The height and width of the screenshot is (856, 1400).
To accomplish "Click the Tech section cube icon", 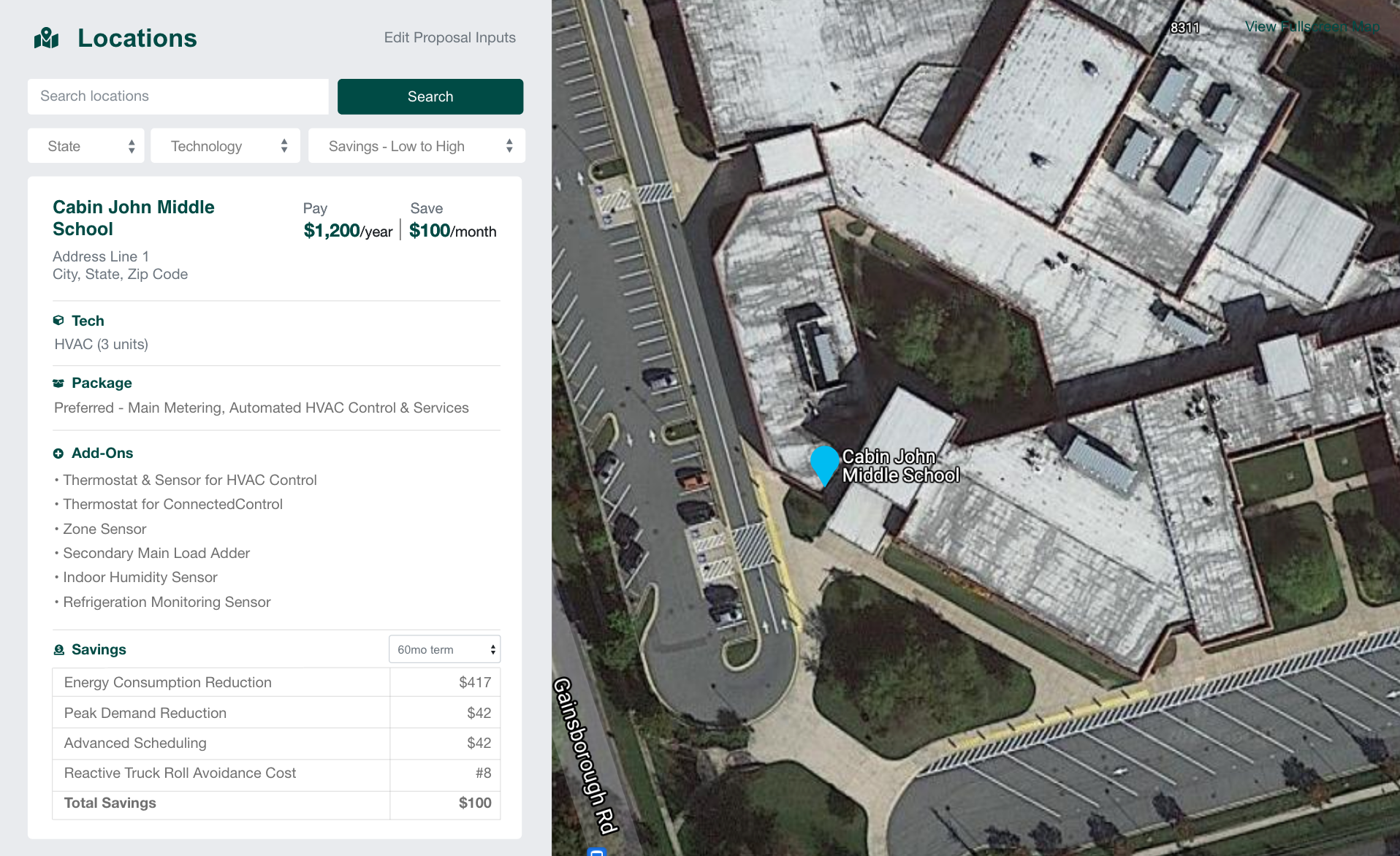I will [58, 321].
